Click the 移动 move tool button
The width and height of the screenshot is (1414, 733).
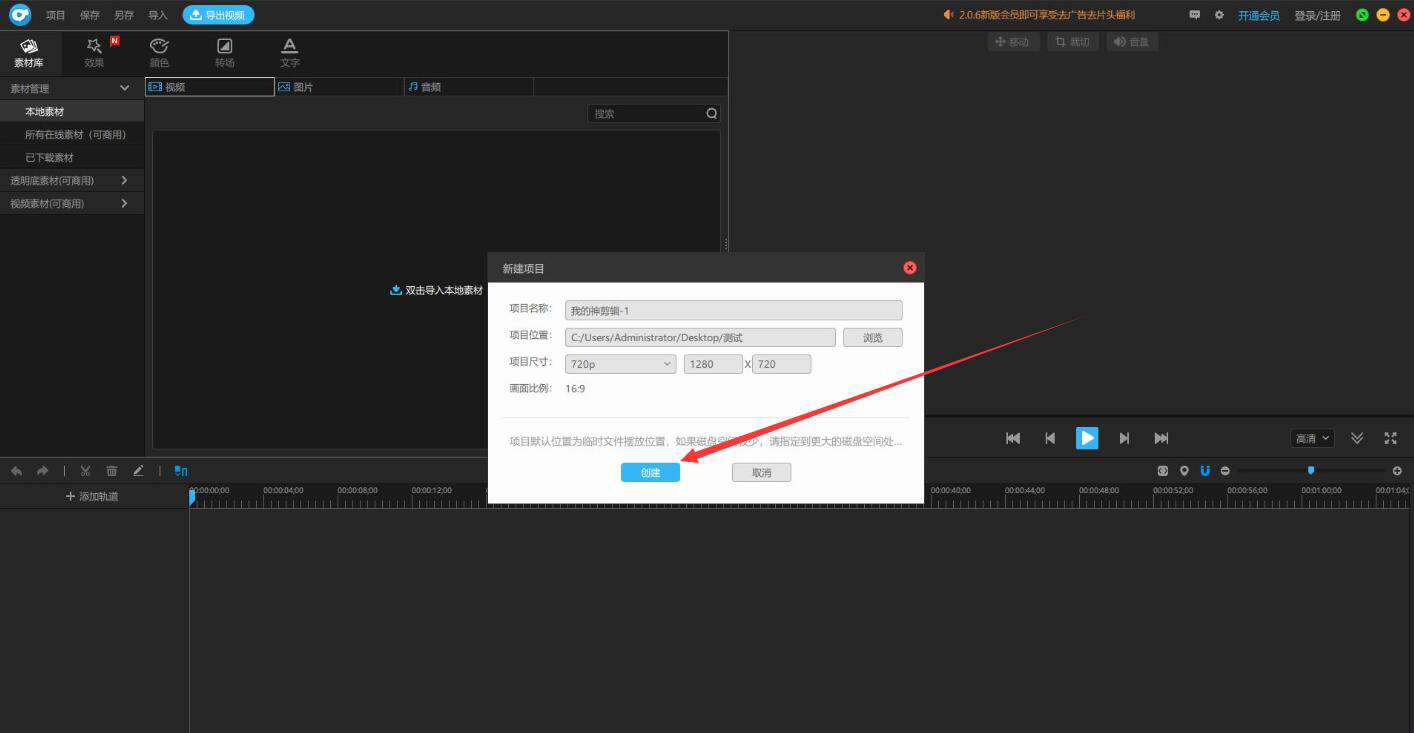click(x=1012, y=42)
